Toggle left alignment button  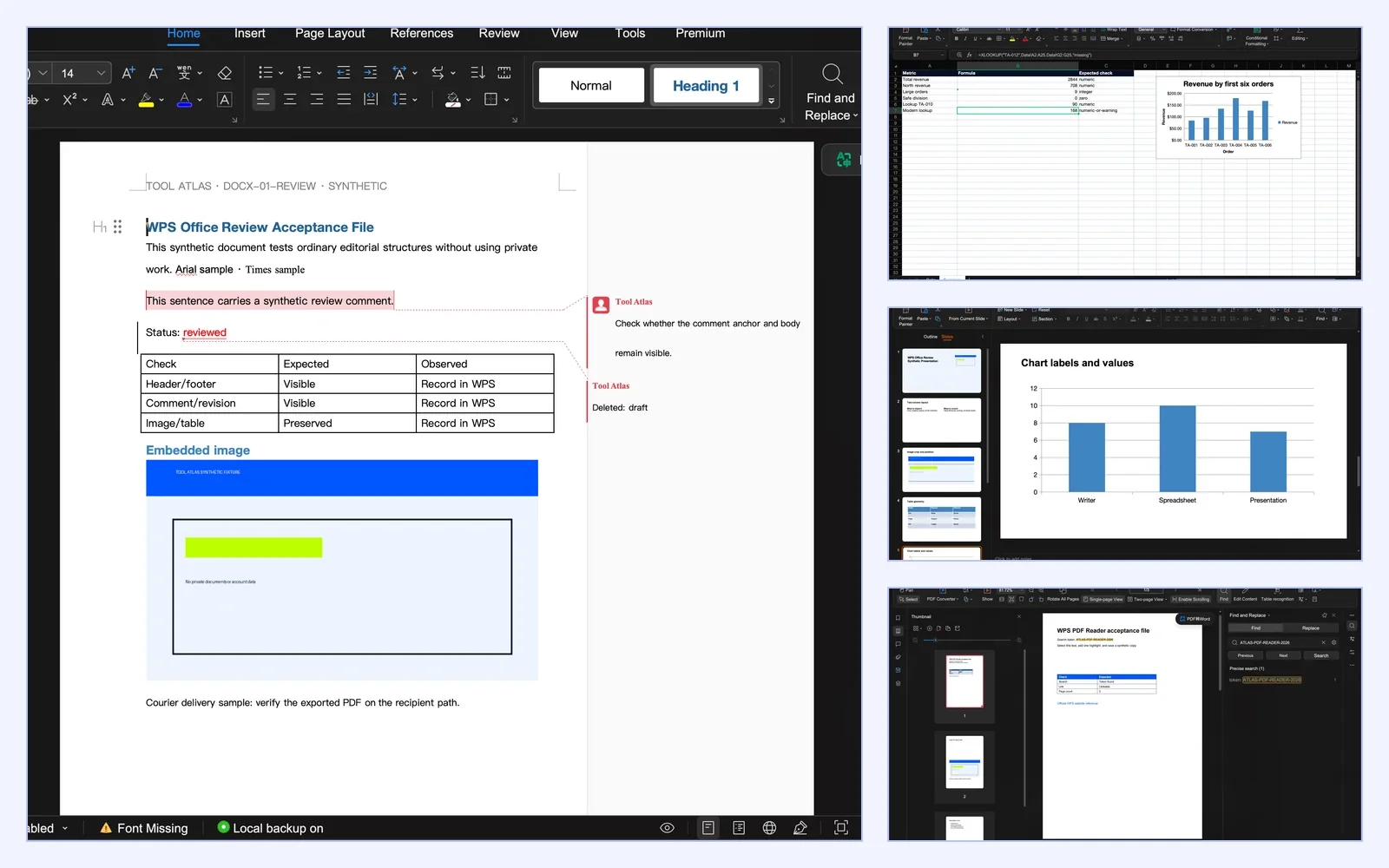point(263,100)
